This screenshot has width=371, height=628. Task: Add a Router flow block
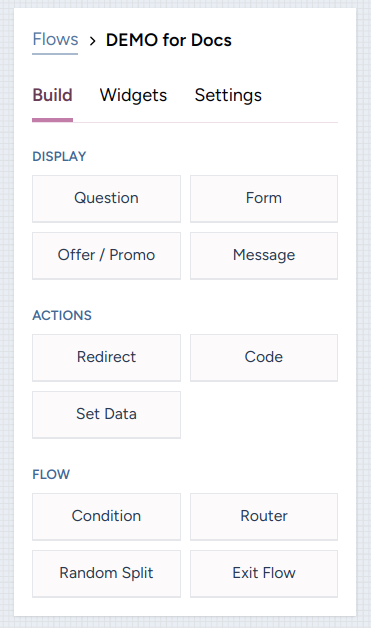(264, 517)
